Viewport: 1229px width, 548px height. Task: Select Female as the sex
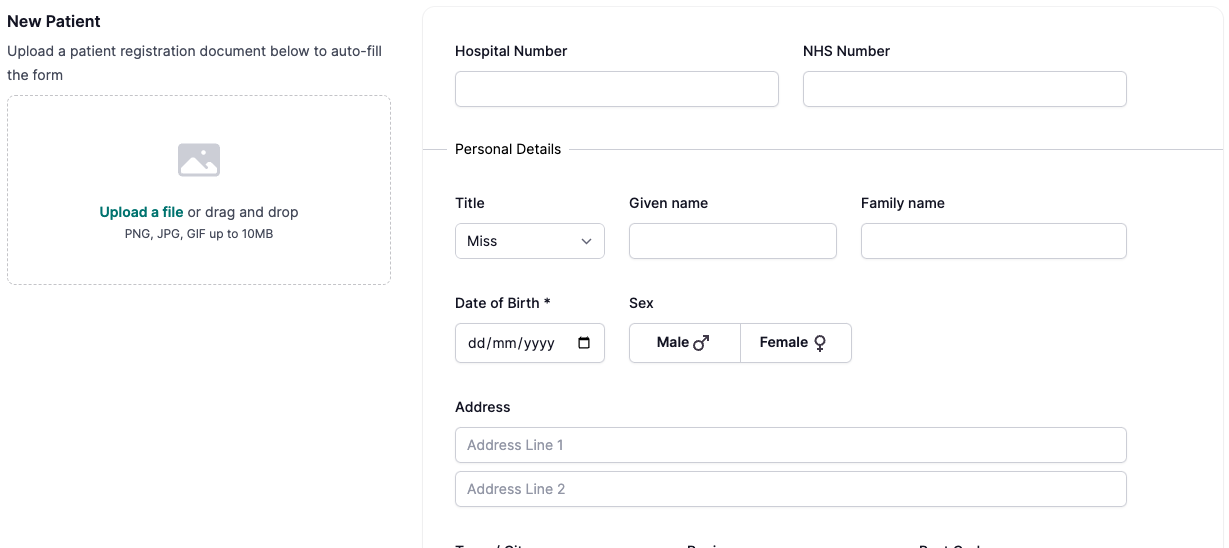(796, 343)
